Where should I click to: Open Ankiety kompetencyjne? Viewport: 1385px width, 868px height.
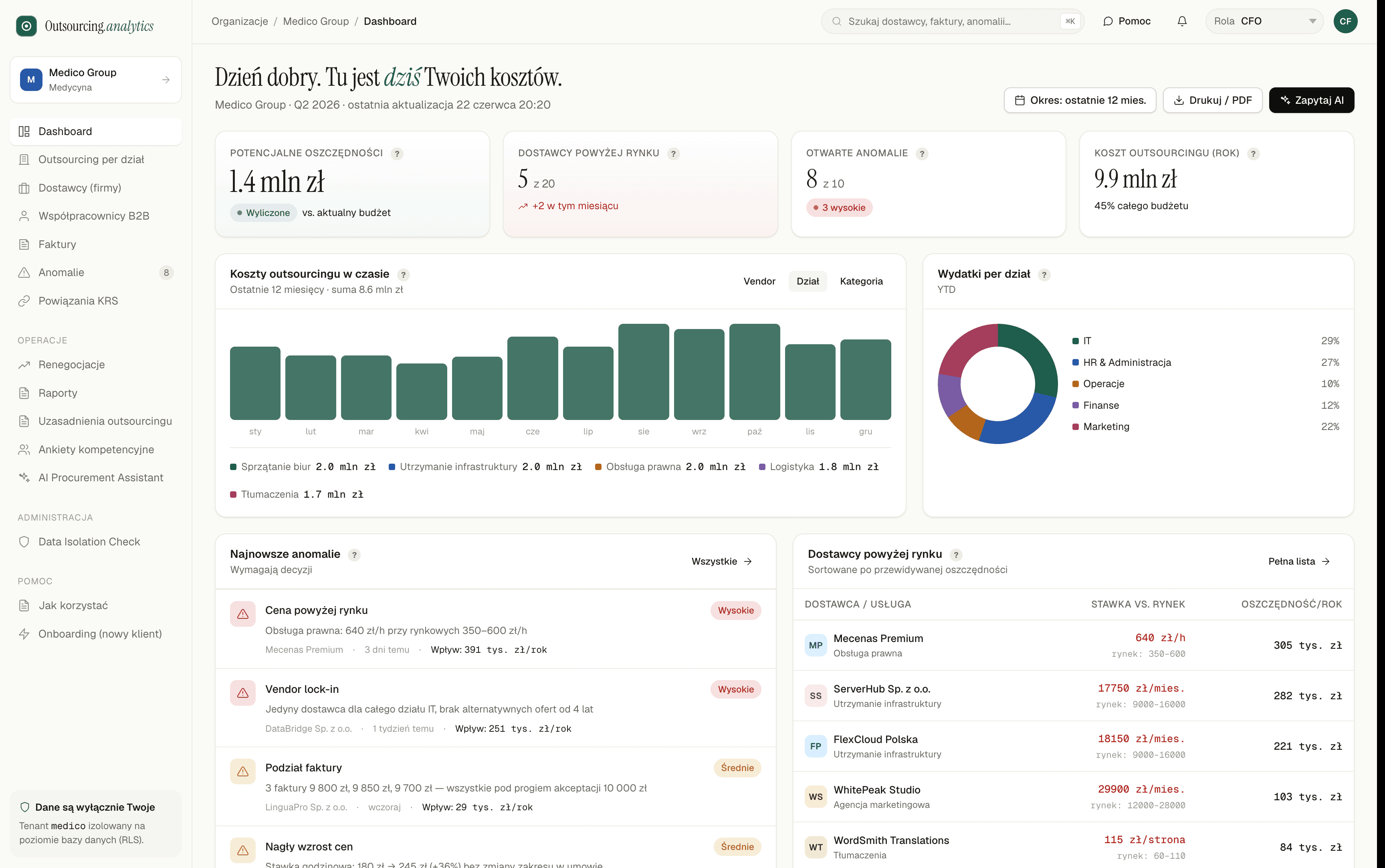[x=96, y=450]
